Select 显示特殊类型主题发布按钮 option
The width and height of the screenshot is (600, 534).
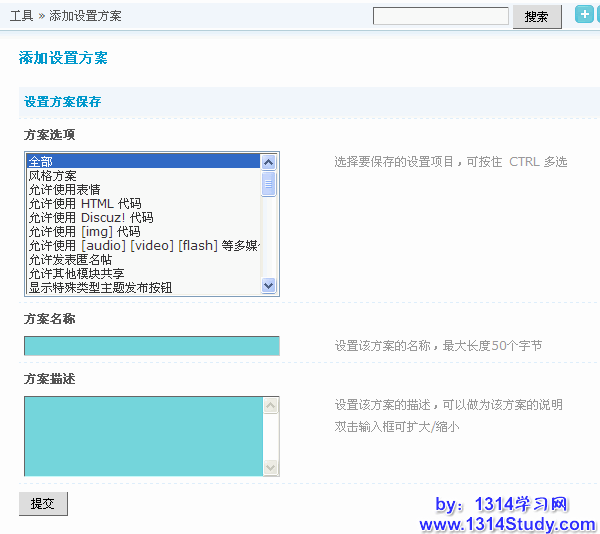point(143,287)
